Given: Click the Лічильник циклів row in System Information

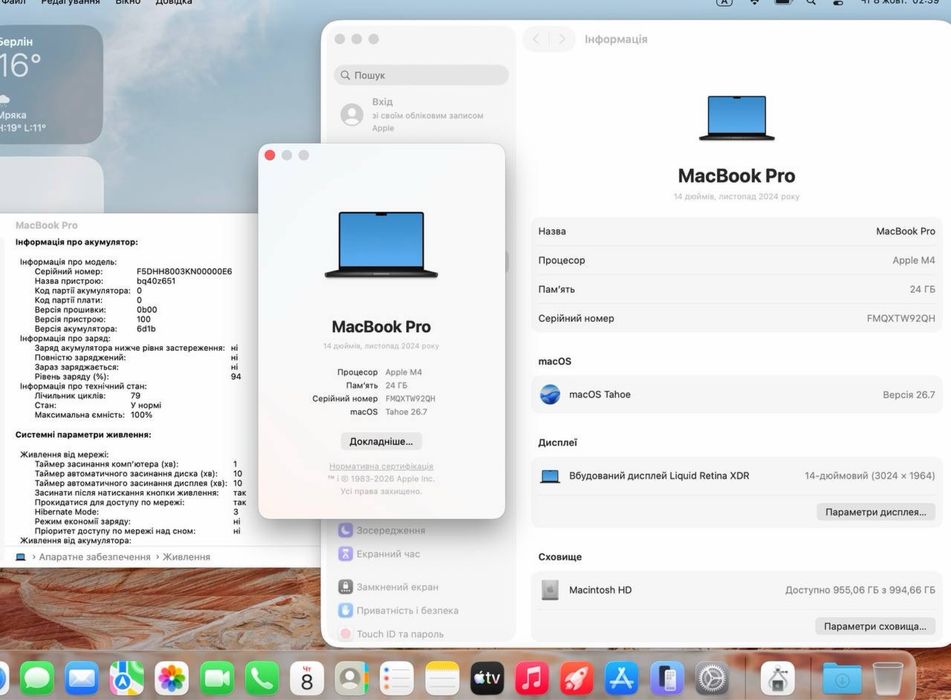Looking at the screenshot, I should [x=88, y=395].
